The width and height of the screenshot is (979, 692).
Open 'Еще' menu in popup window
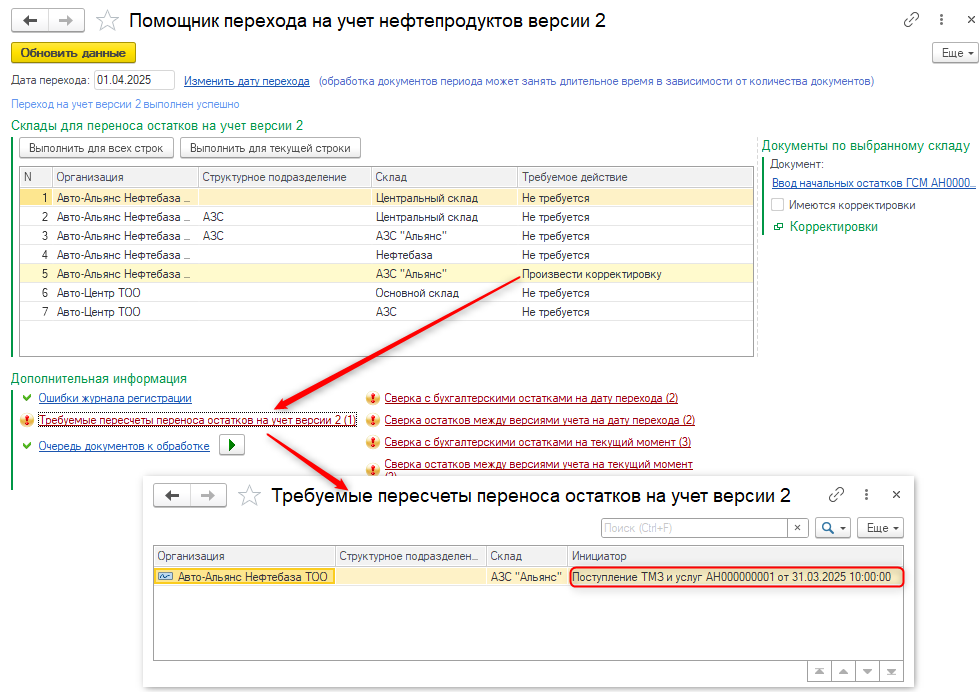pos(881,527)
